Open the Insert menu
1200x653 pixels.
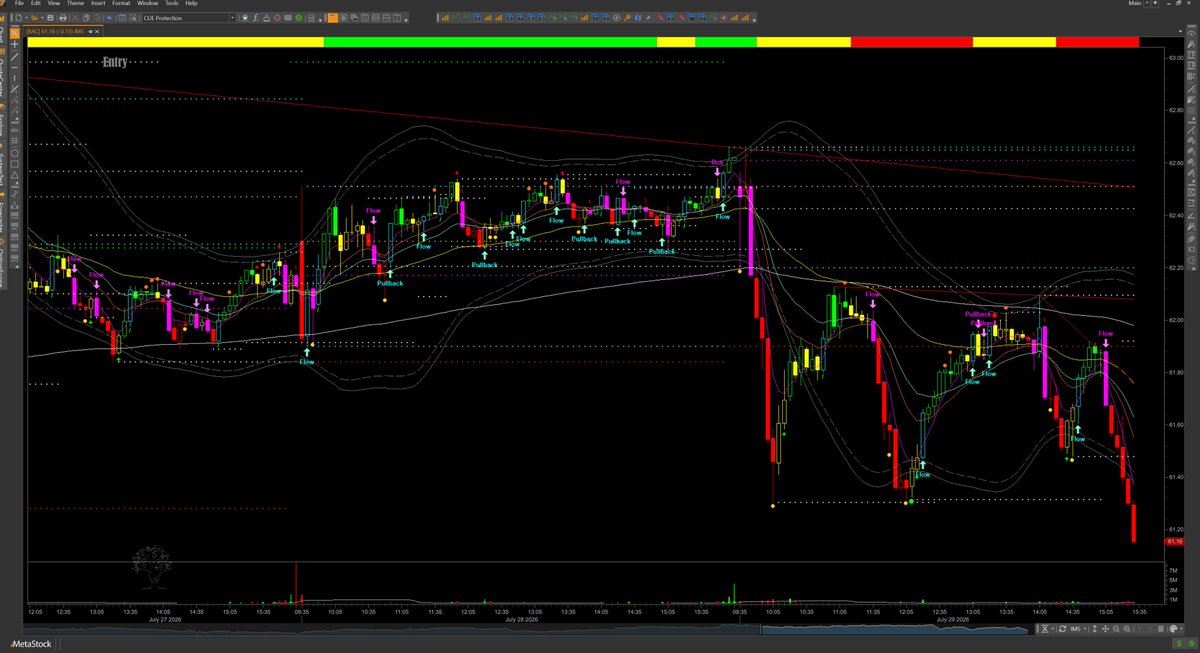tap(98, 3)
